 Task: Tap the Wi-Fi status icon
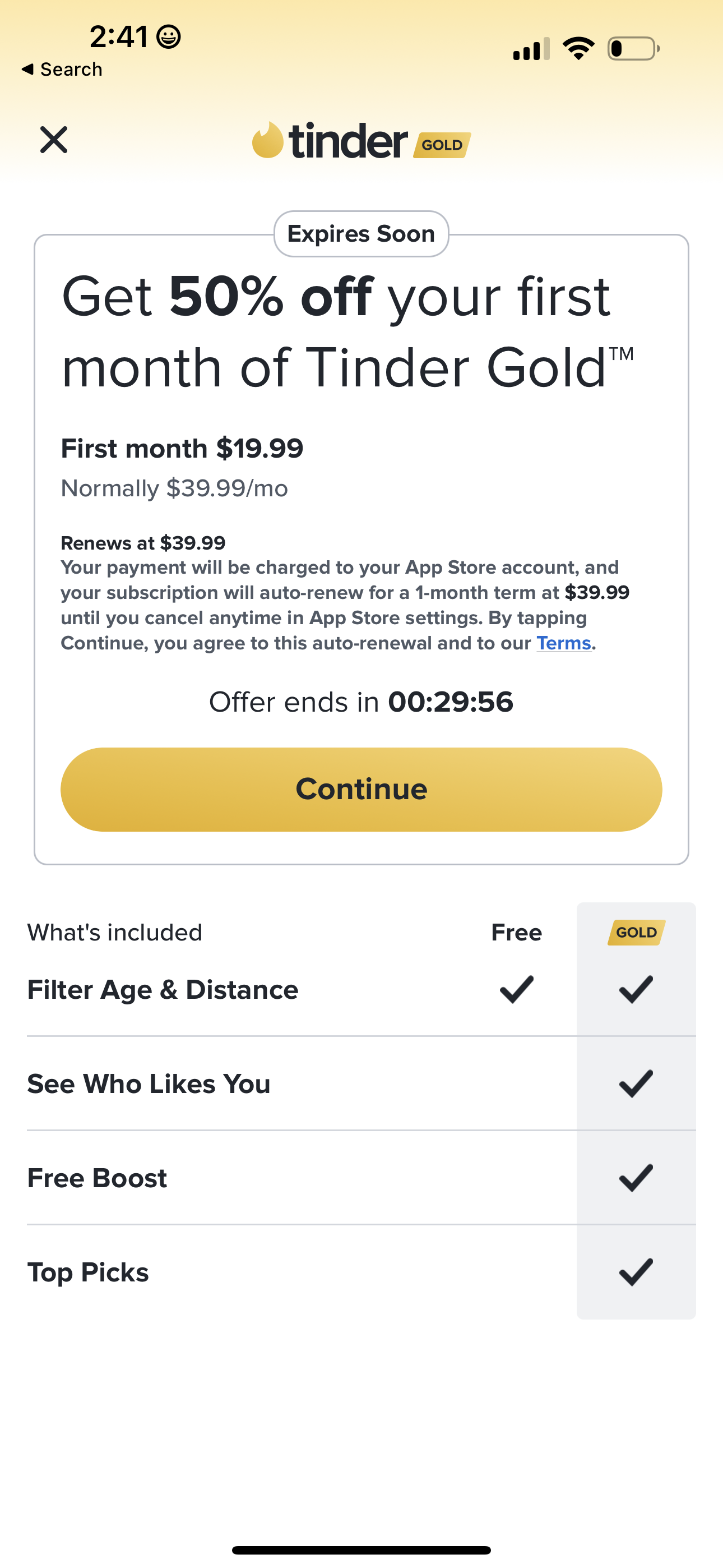578,49
